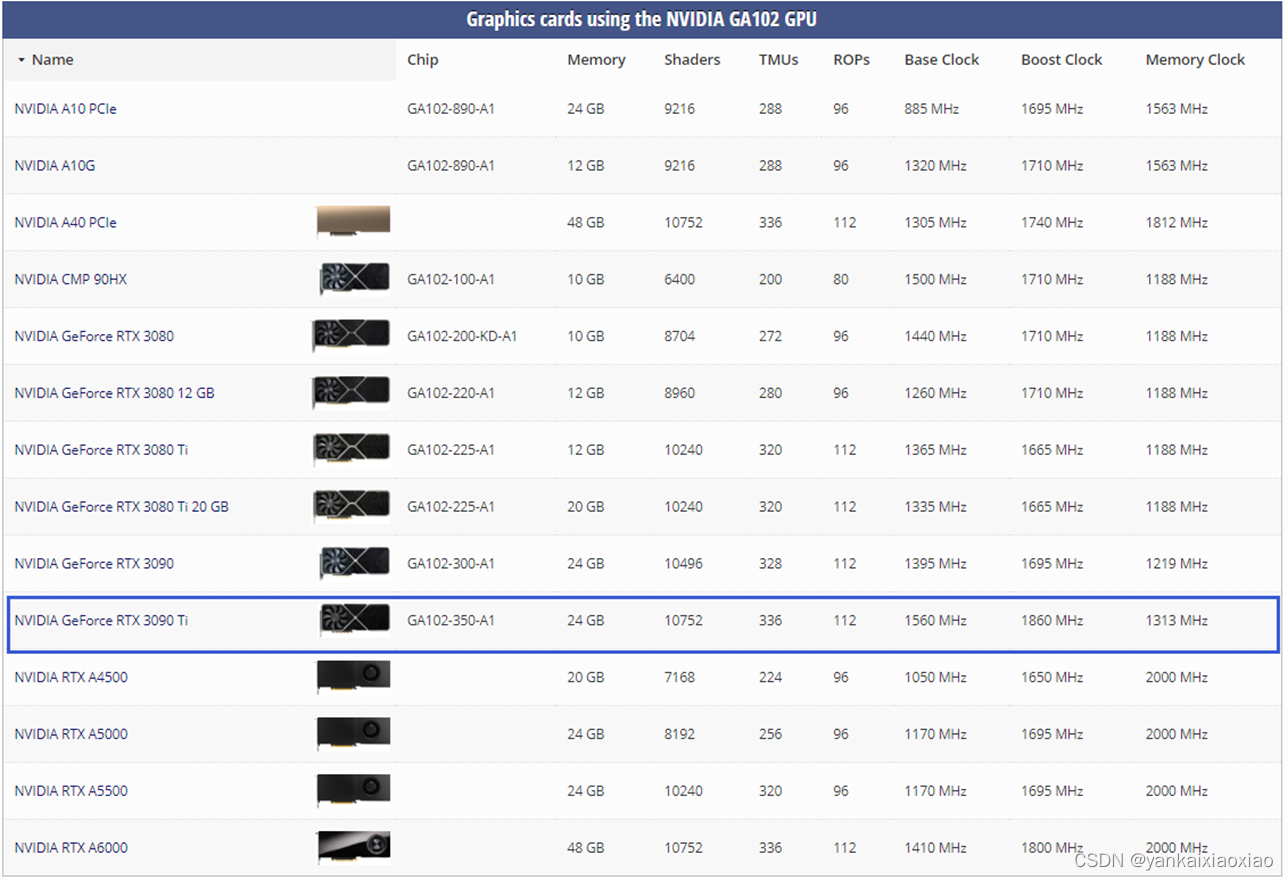
Task: Open the NVIDIA RTX A5500 link
Action: click(71, 792)
